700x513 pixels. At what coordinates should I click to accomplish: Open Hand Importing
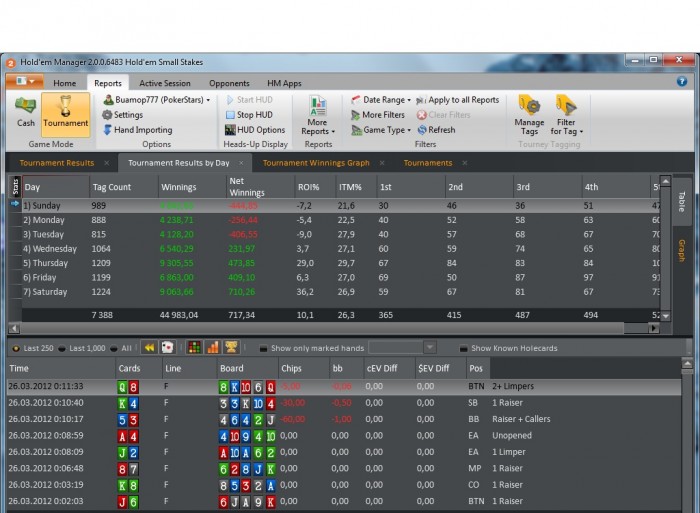click(138, 130)
